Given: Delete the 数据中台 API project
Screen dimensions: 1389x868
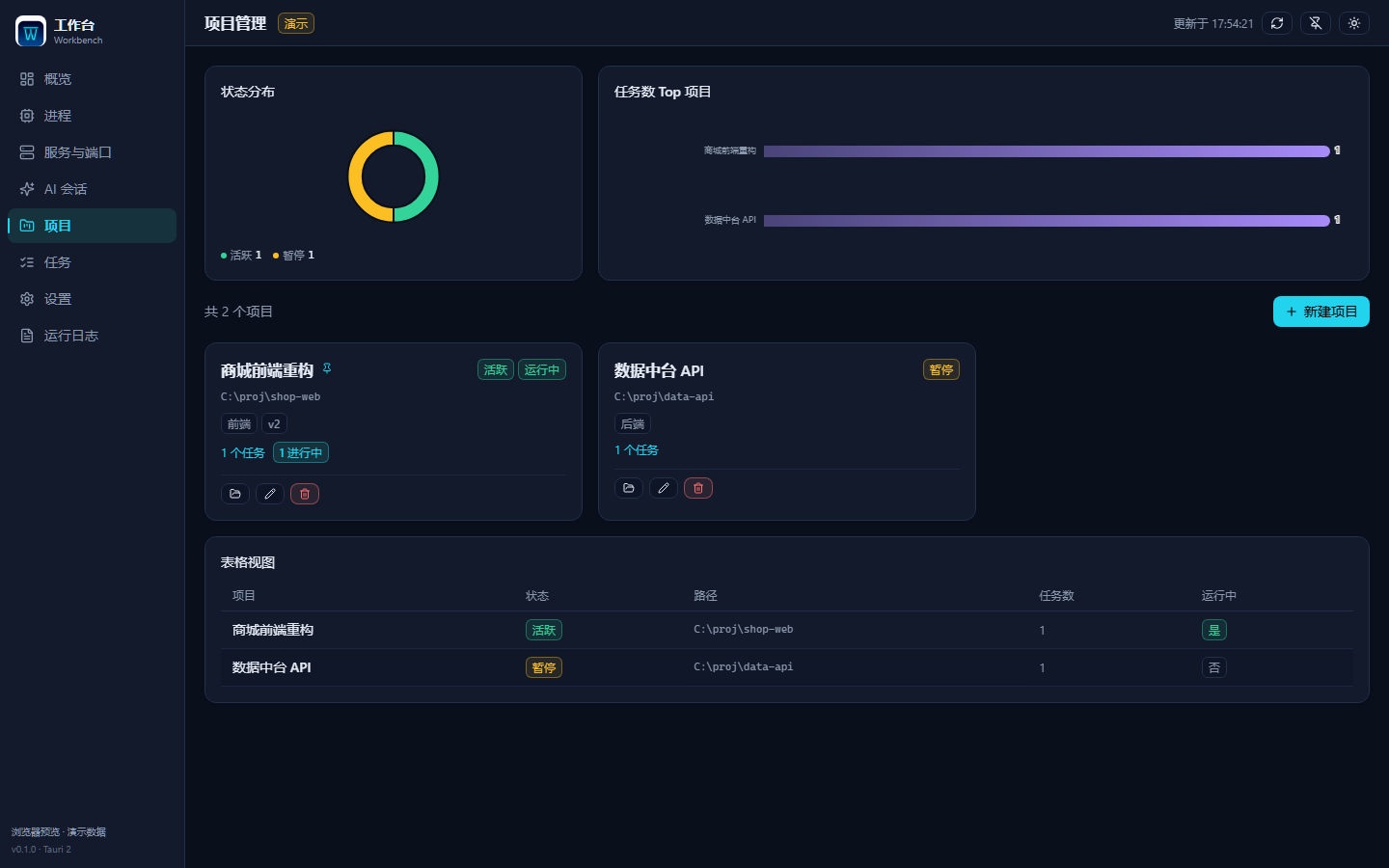Looking at the screenshot, I should [698, 488].
